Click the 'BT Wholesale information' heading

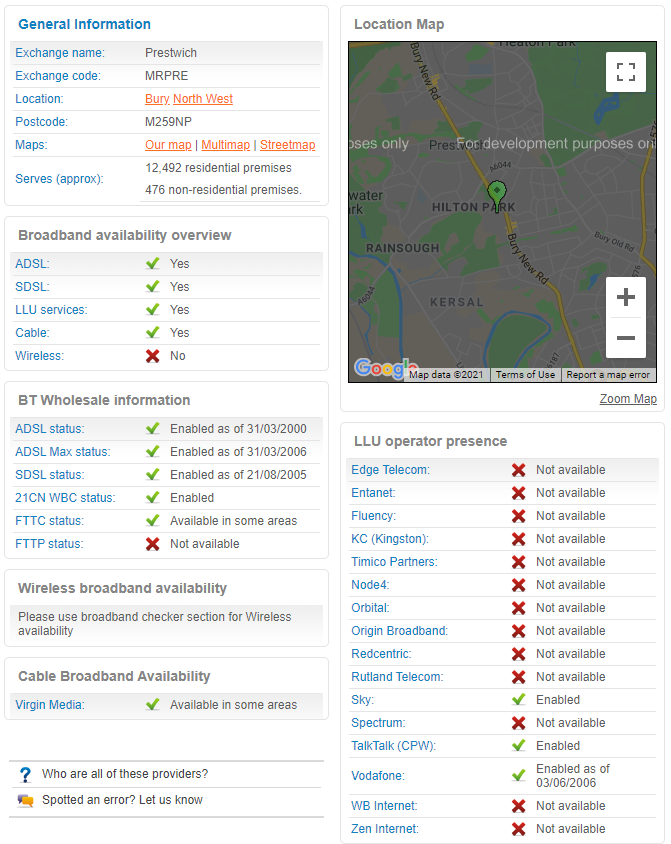tap(104, 400)
